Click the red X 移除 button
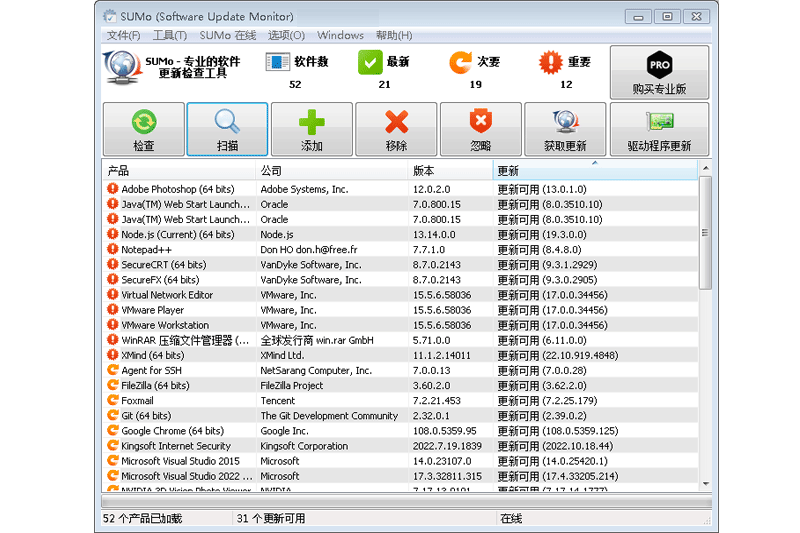Screen dimensions: 800x533 point(396,129)
